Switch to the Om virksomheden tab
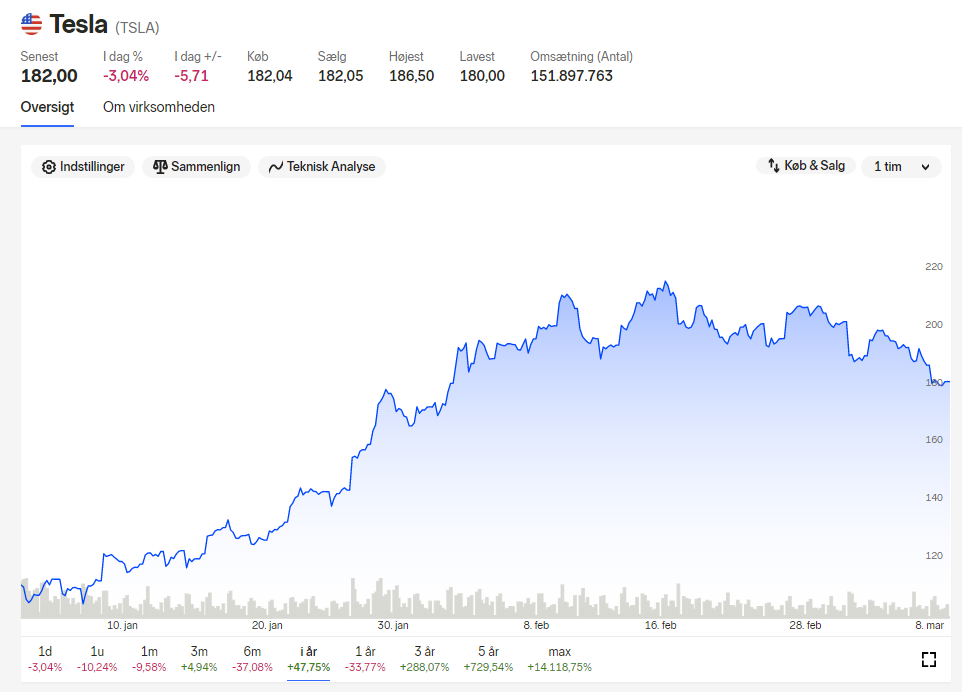This screenshot has height=692, width=962. [159, 107]
